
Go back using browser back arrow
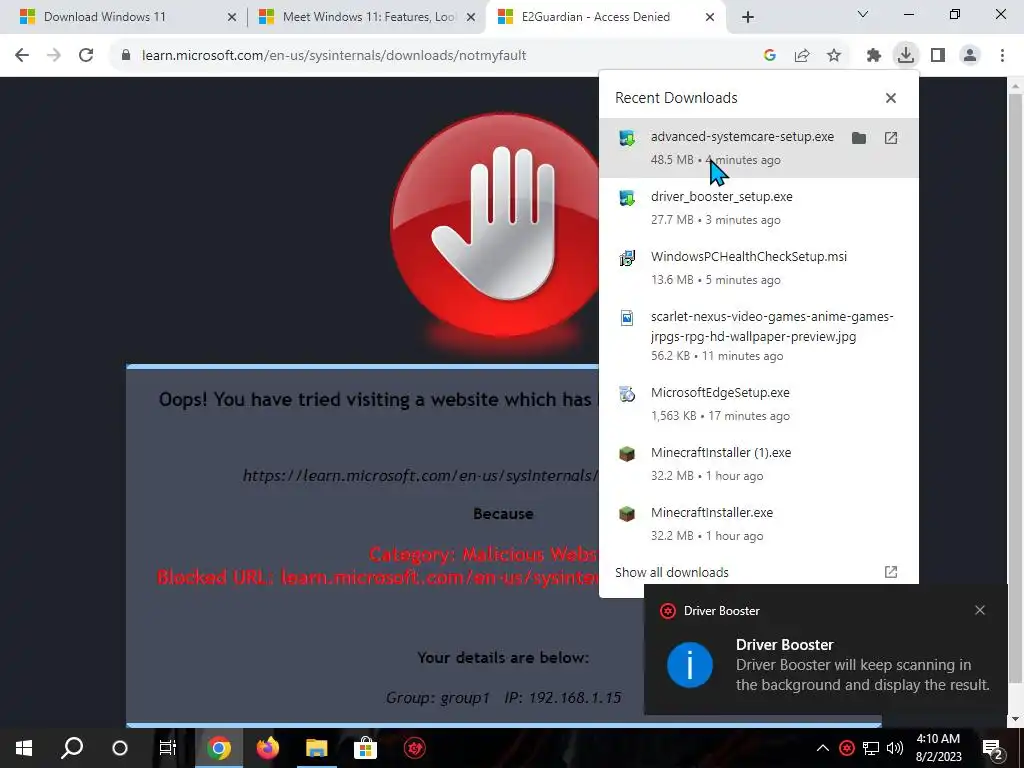[x=22, y=56]
